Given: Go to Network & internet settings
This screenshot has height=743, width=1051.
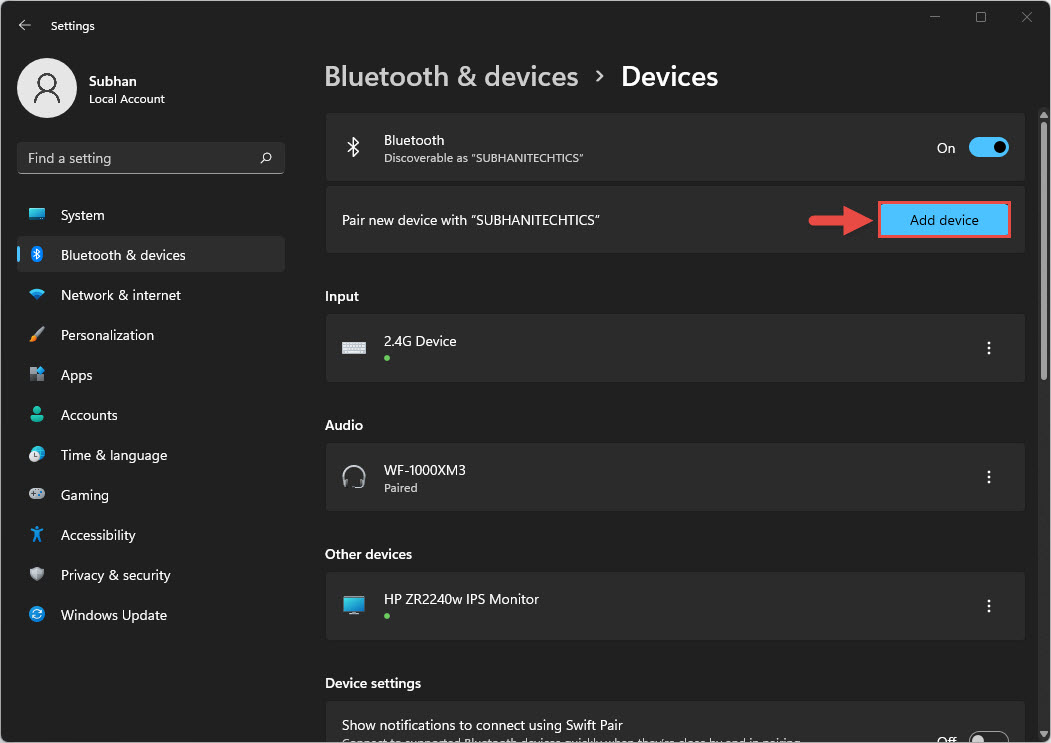Looking at the screenshot, I should tap(151, 295).
